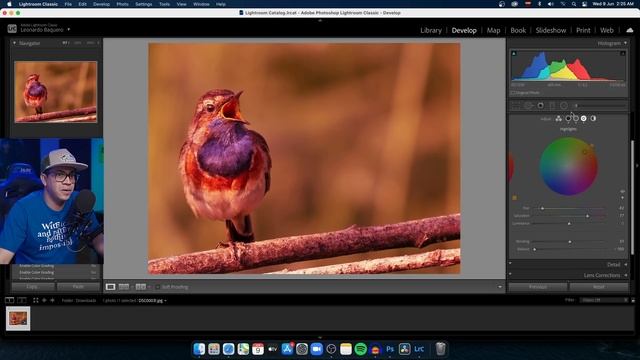
Task: Switch to the Book module
Action: [518, 30]
